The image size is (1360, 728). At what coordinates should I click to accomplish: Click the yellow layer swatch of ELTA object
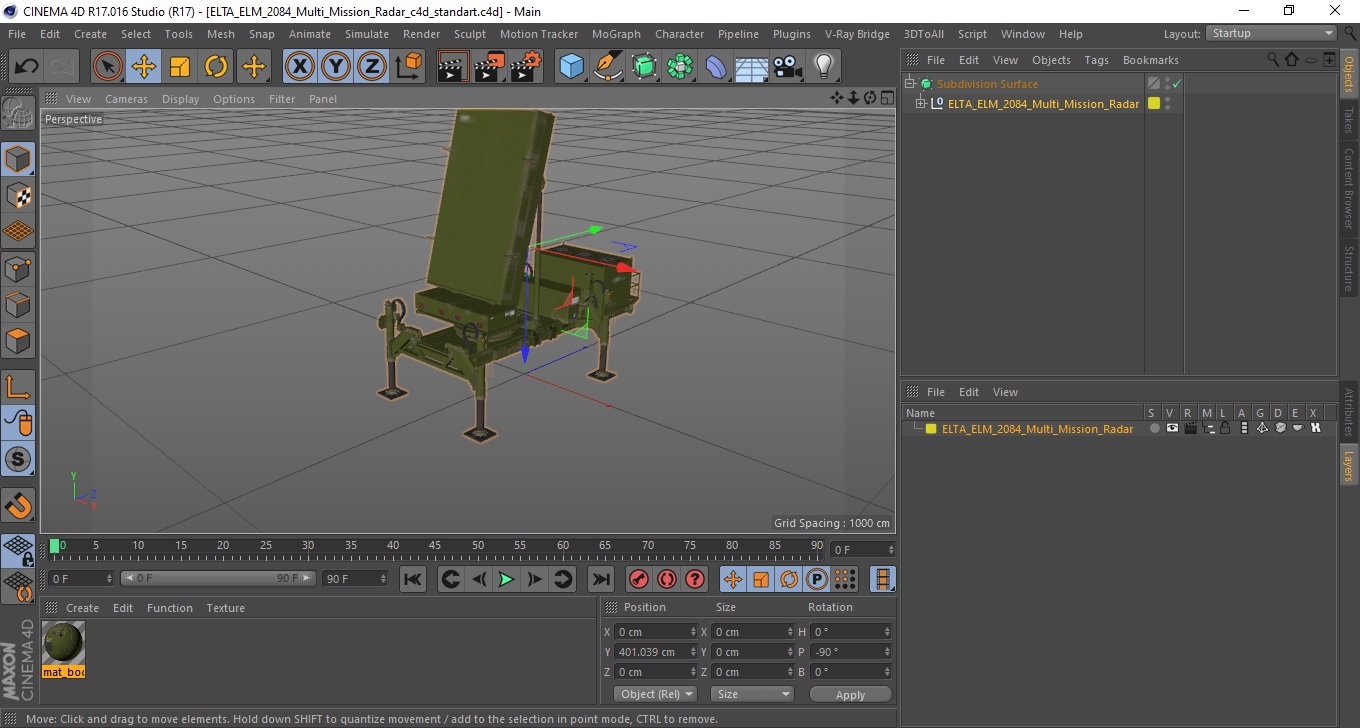1153,104
